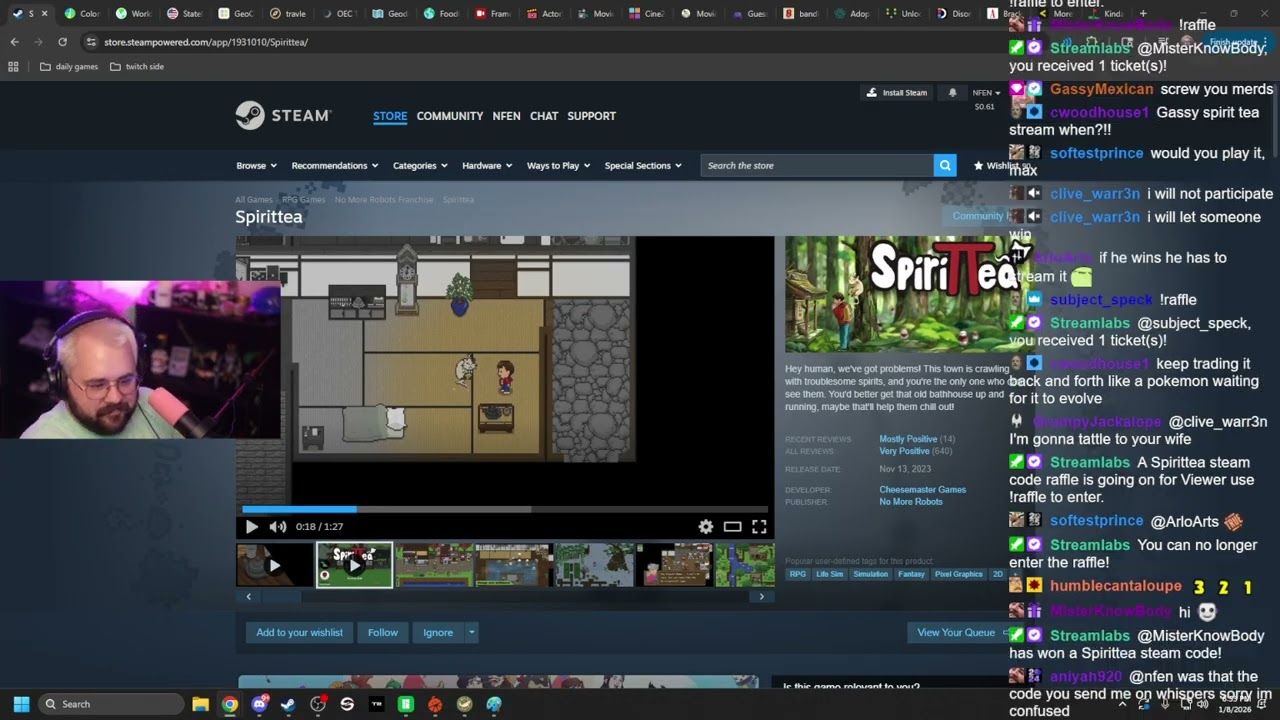The width and height of the screenshot is (1280, 720).
Task: Open the STORE menu
Action: point(390,116)
